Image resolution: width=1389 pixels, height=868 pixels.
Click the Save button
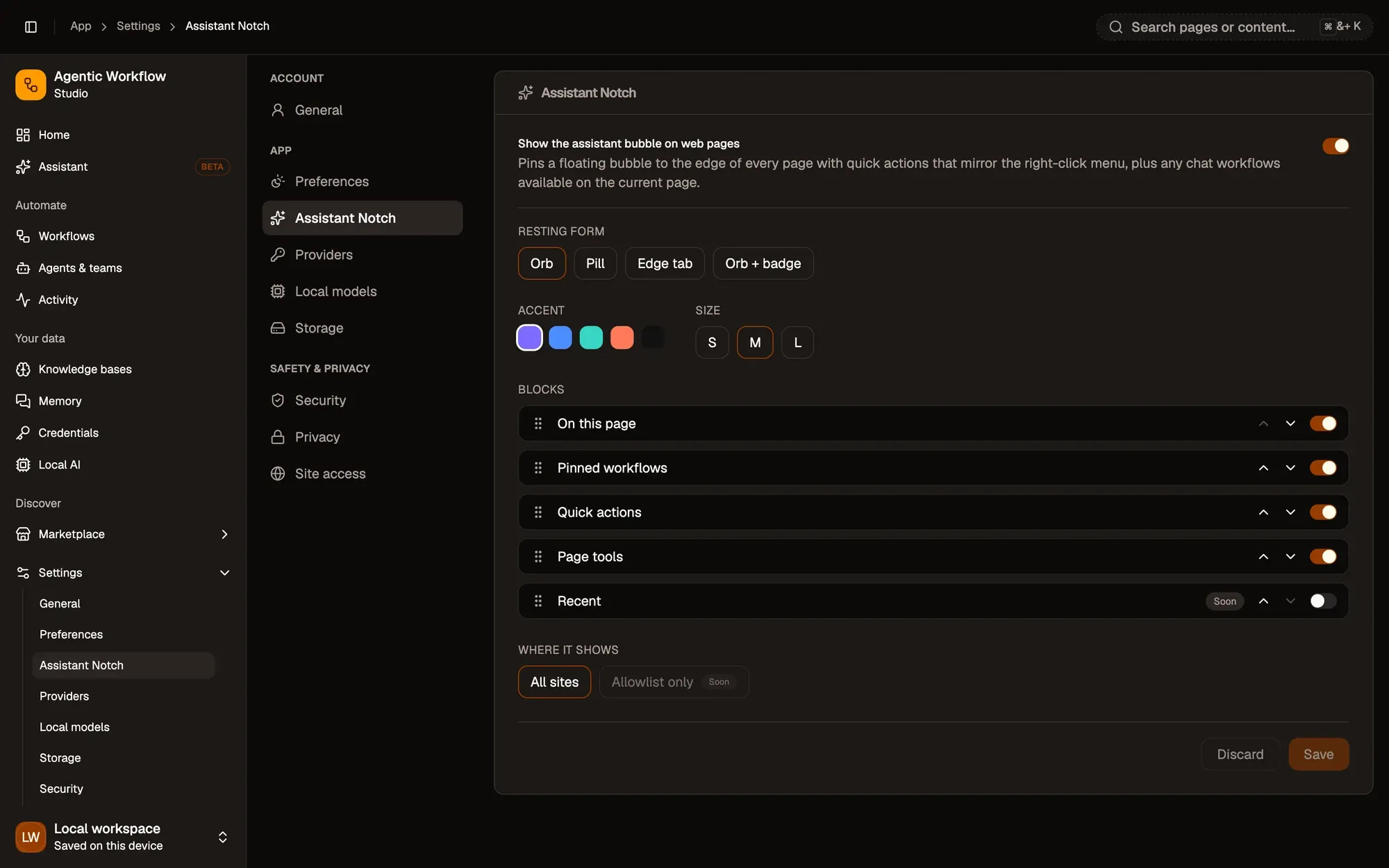1318,755
